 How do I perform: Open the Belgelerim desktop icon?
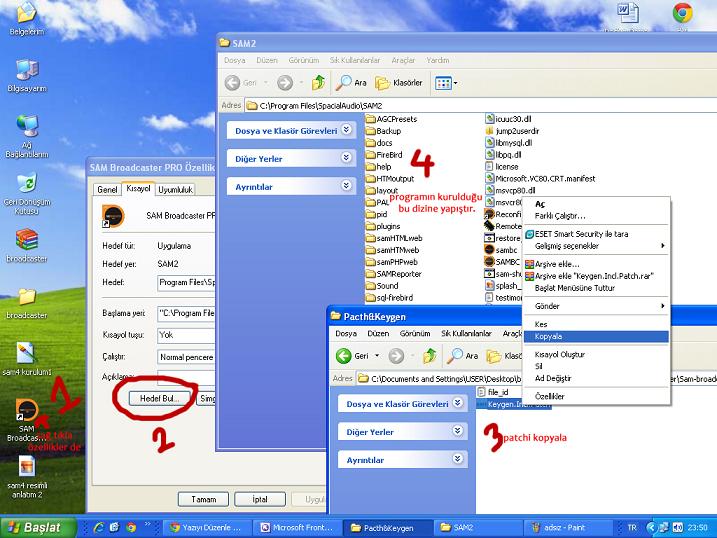(x=27, y=18)
